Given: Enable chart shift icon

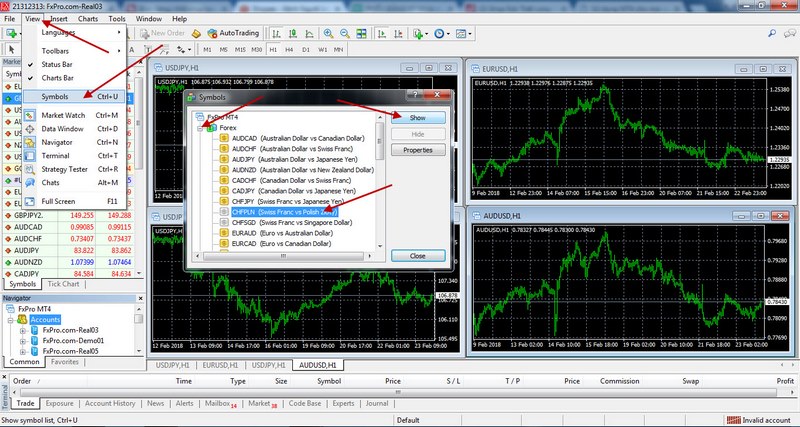Looking at the screenshot, I should [x=398, y=33].
